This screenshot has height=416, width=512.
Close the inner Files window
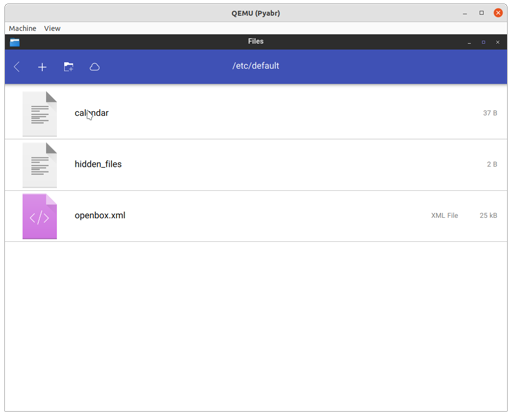point(498,42)
